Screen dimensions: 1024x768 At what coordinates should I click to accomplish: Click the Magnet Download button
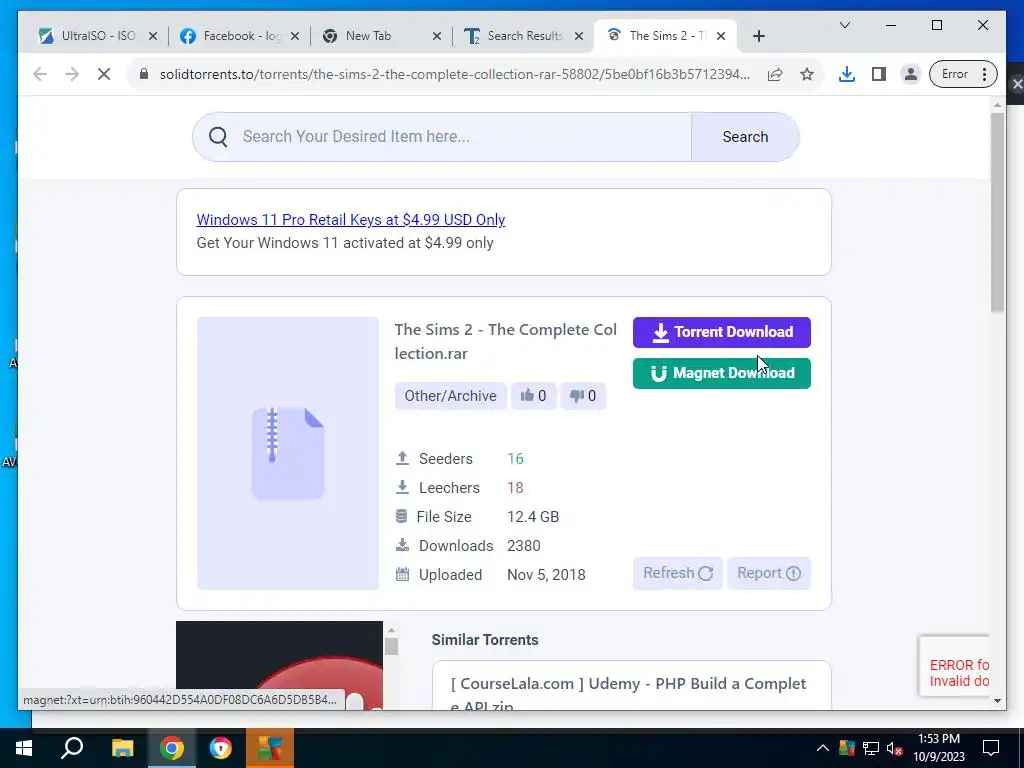point(722,374)
